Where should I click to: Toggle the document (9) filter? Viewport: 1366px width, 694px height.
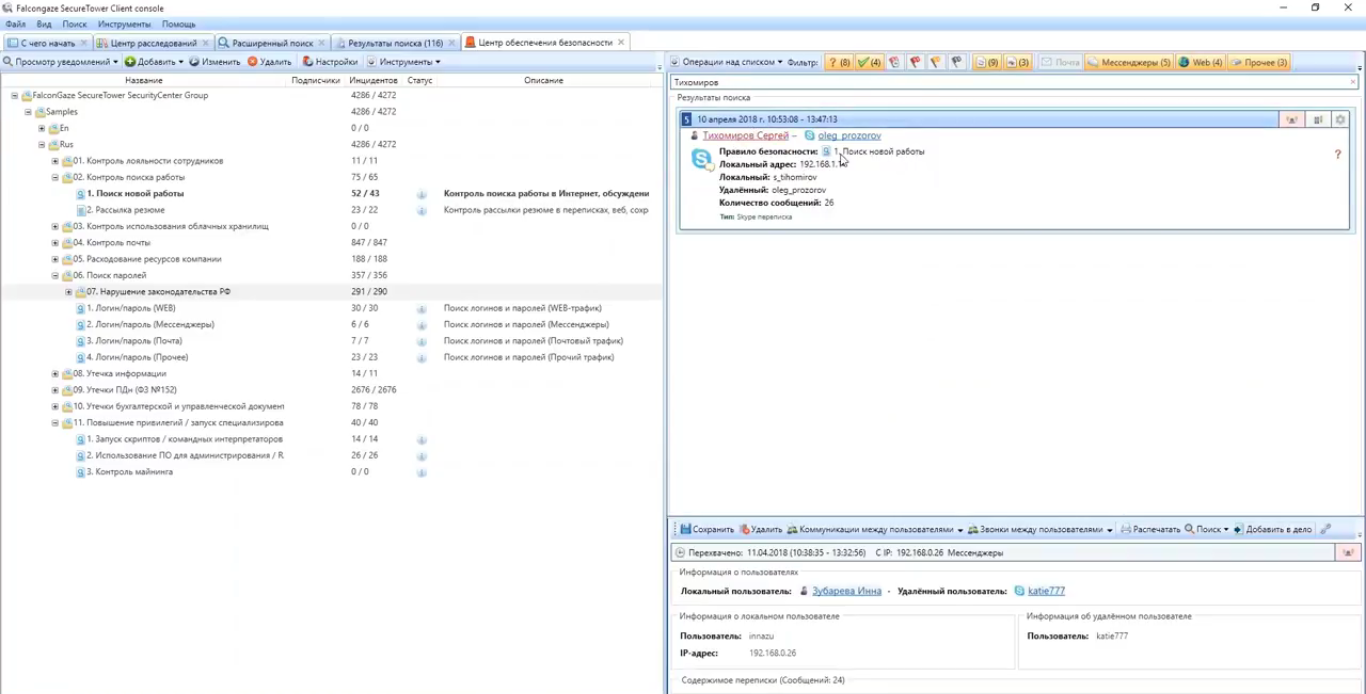987,62
